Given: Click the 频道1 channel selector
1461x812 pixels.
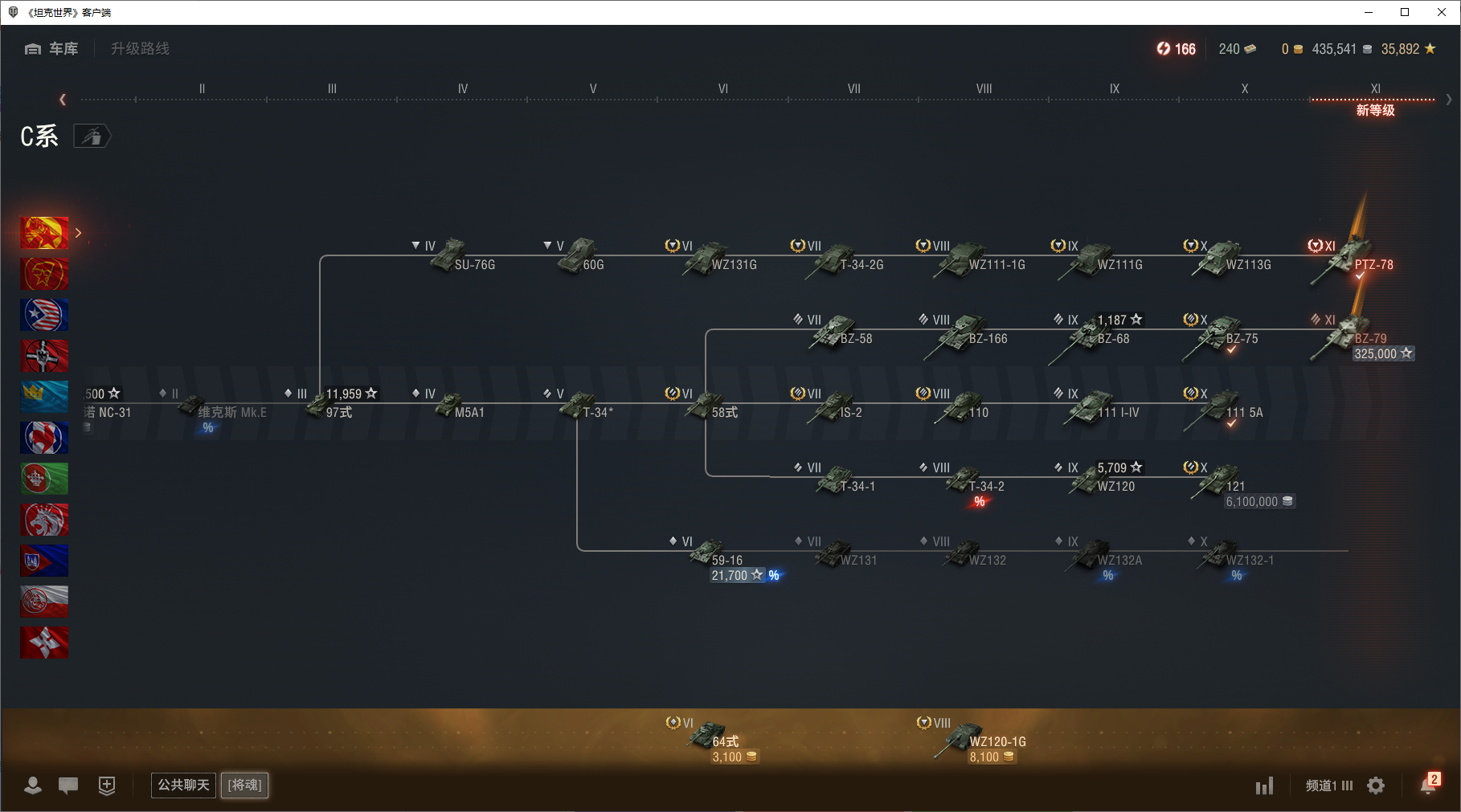Looking at the screenshot, I should (1329, 785).
